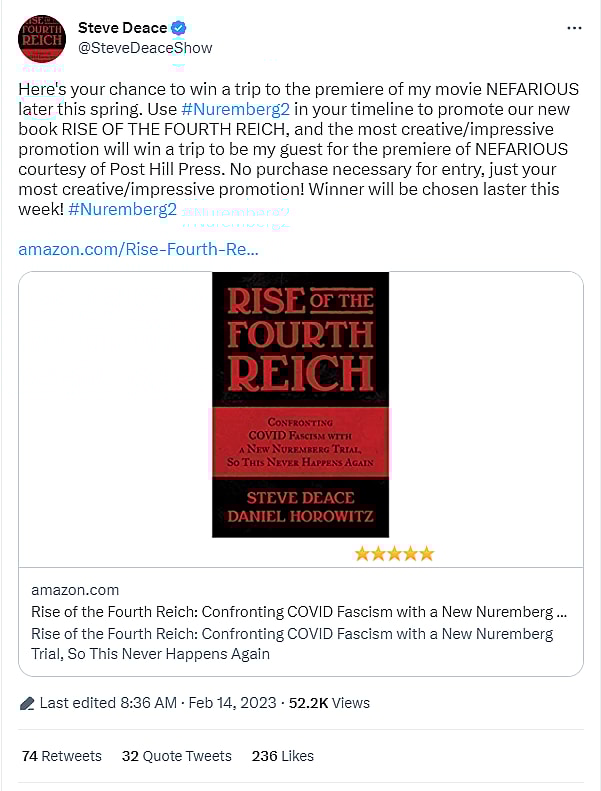Image resolution: width=601 pixels, height=791 pixels.
Task: Open the amazon.com/Rise-Fourth-Re... link
Action: (138, 249)
